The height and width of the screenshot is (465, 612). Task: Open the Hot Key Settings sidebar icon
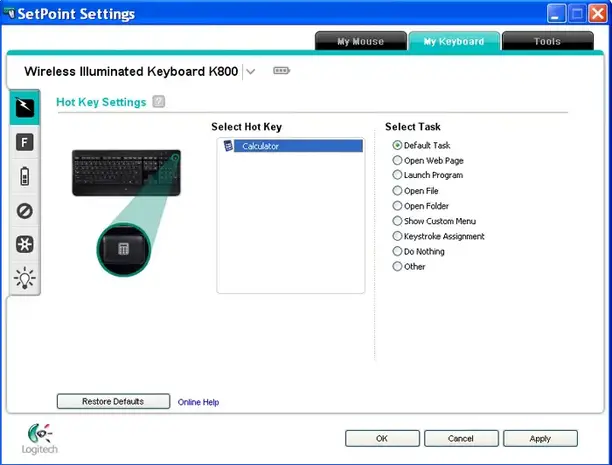[x=25, y=107]
